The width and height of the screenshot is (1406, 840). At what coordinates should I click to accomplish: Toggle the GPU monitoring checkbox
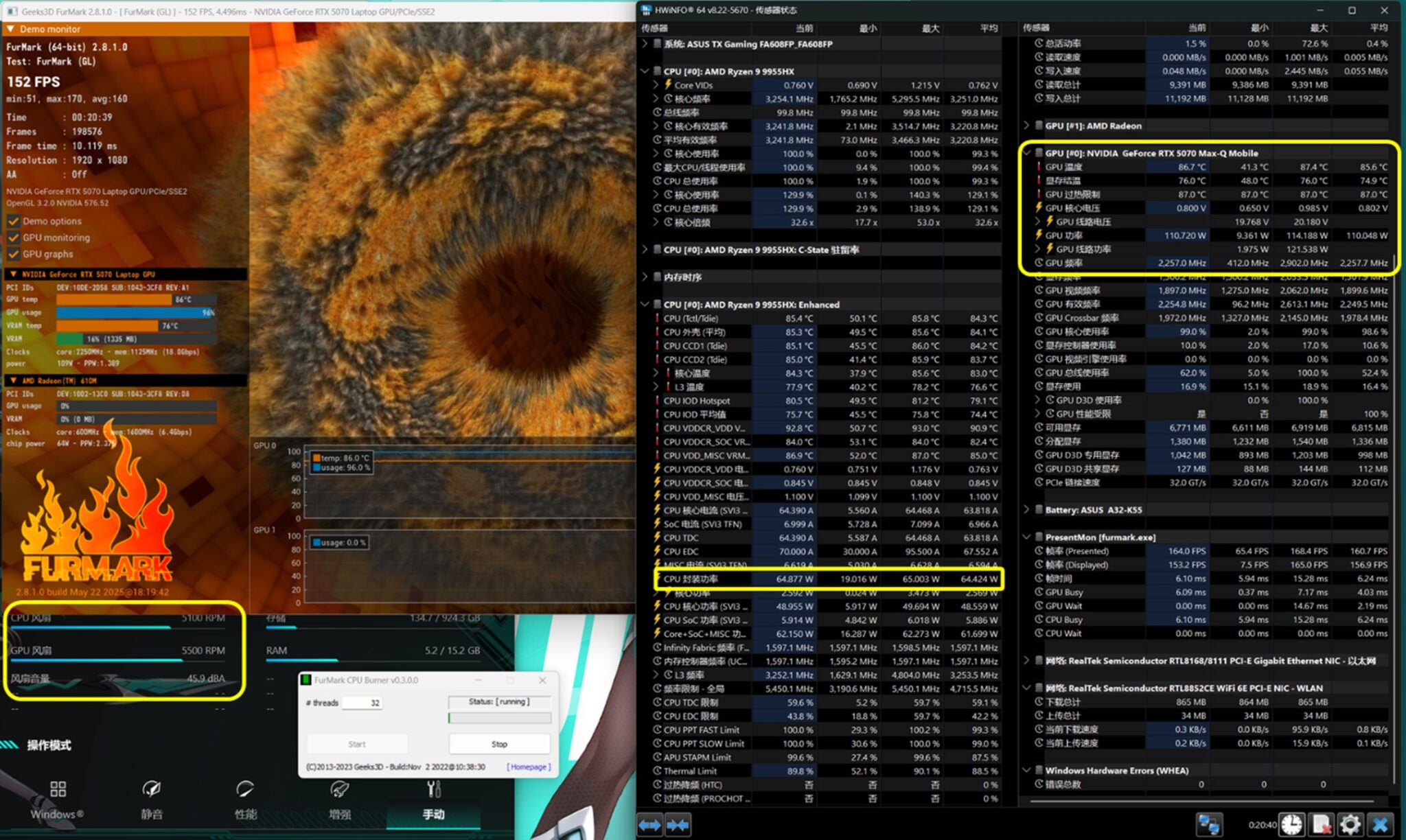click(13, 237)
